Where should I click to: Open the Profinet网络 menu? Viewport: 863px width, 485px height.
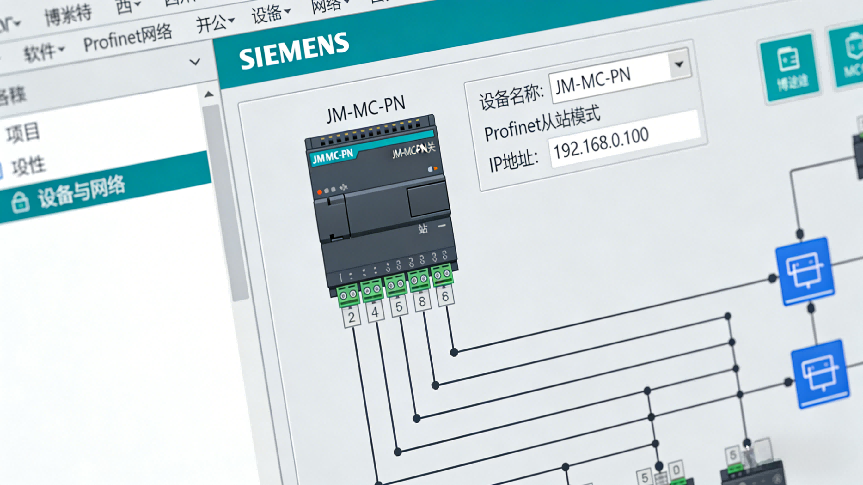pos(128,37)
